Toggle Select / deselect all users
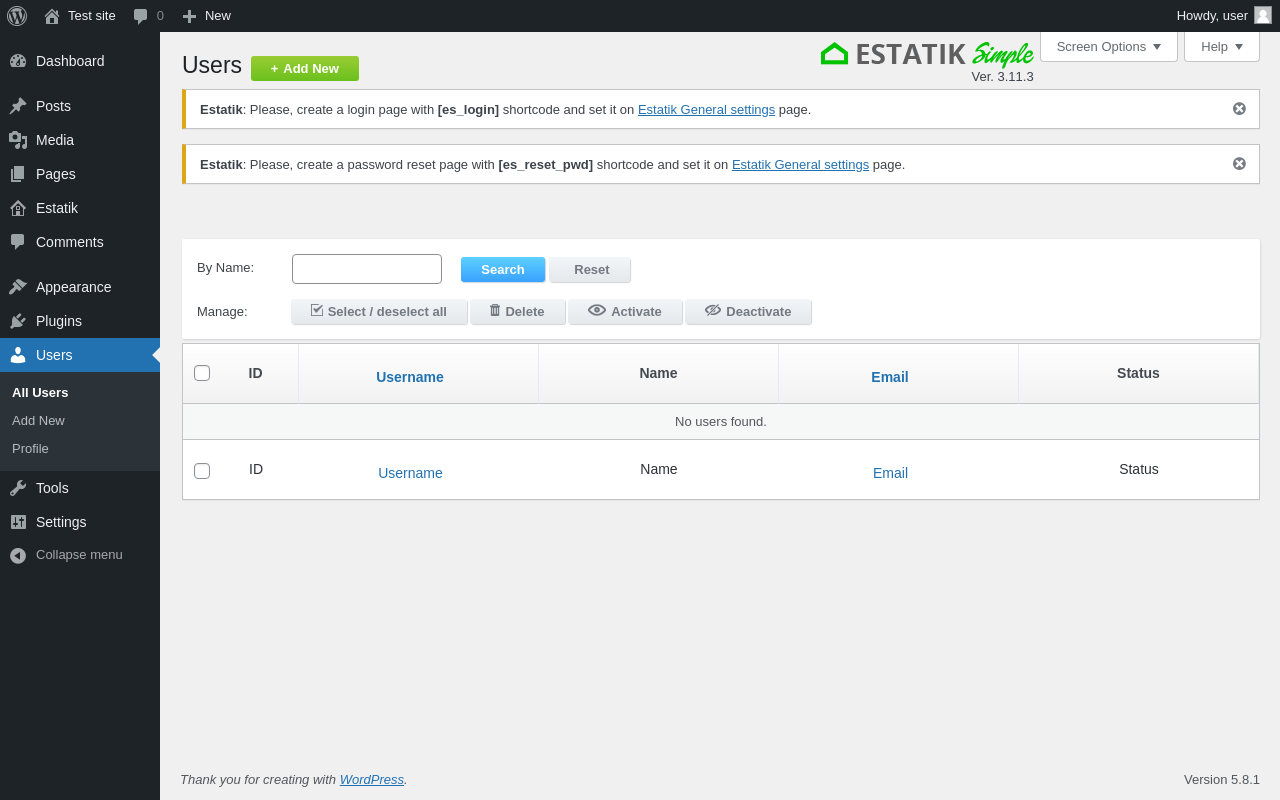This screenshot has height=800, width=1280. [x=379, y=312]
